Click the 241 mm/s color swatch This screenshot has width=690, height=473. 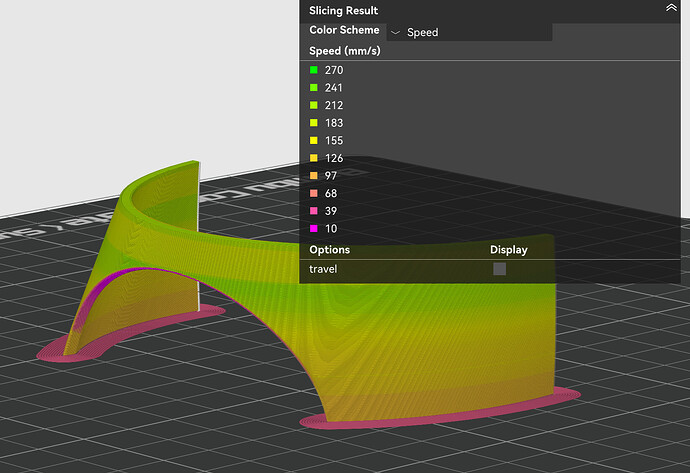point(314,88)
